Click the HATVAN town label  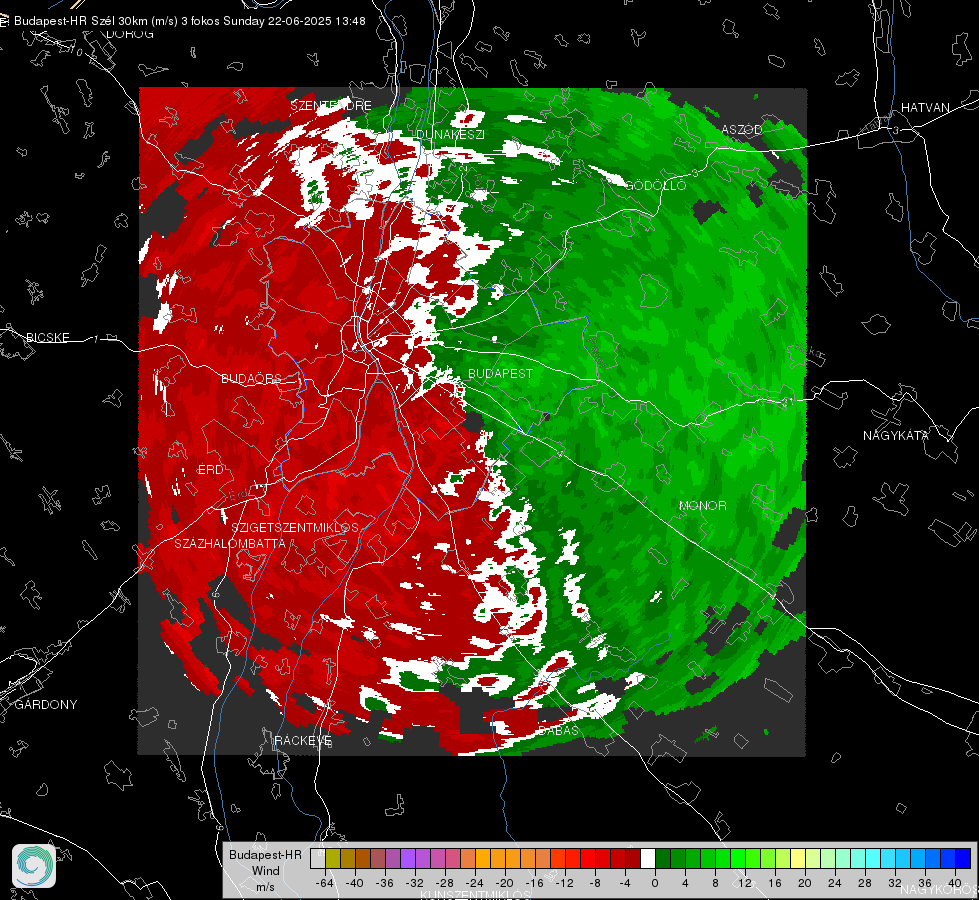925,107
